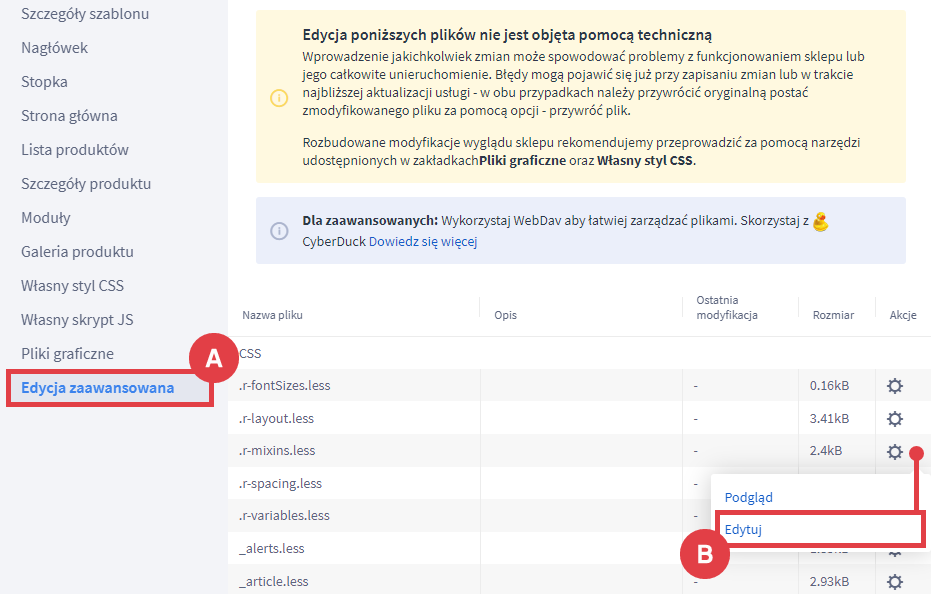Click the yellow warning info icon

(279, 97)
